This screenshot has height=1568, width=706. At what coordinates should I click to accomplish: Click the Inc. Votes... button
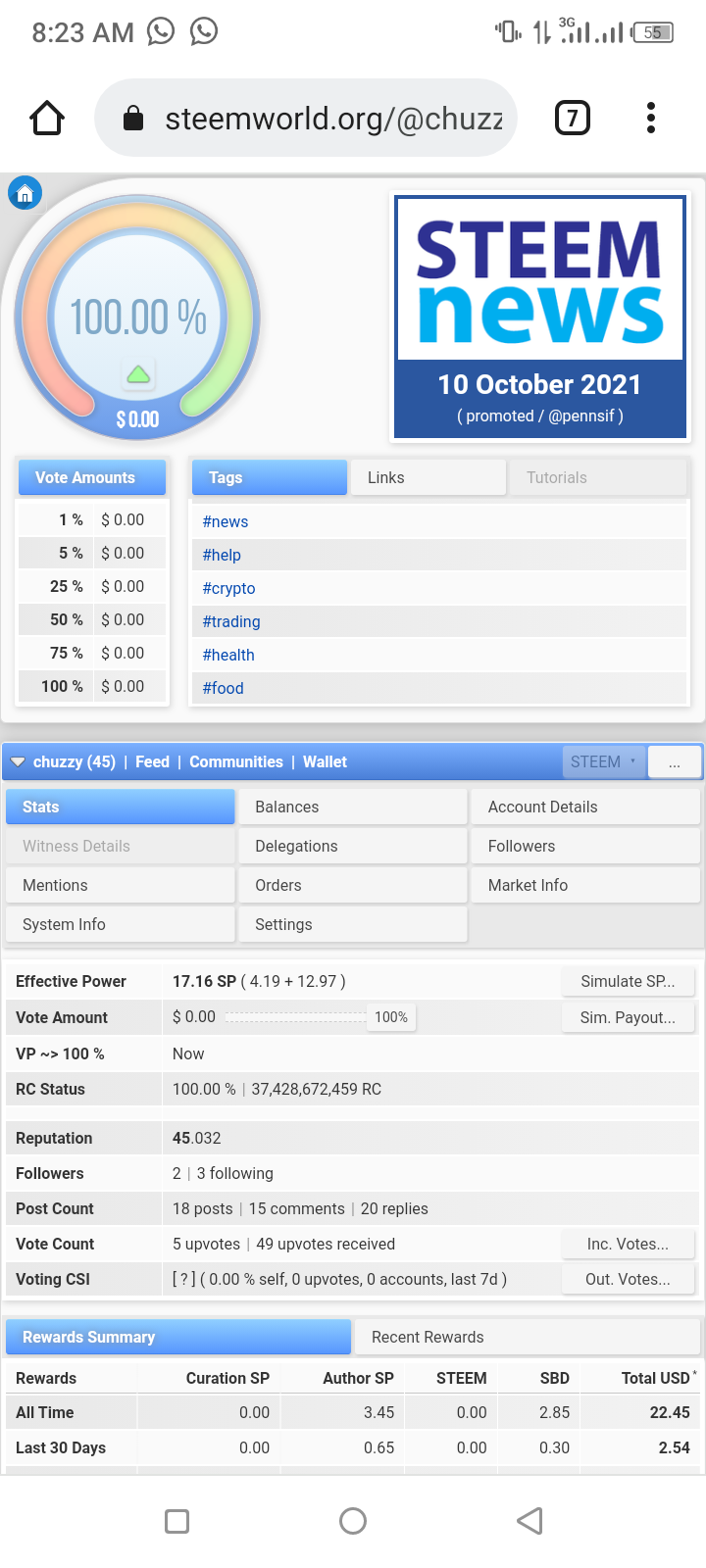[x=628, y=1244]
